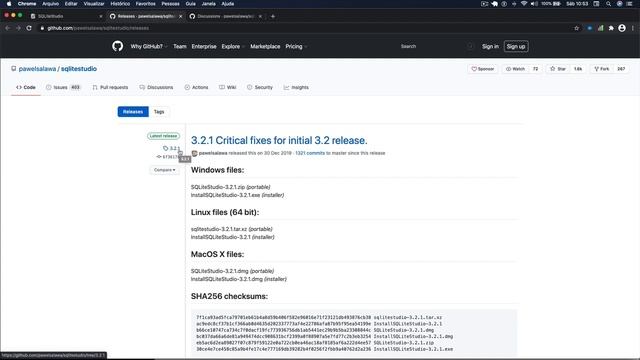The width and height of the screenshot is (640, 360).
Task: Open the Discussions tab
Action: [x=156, y=87]
